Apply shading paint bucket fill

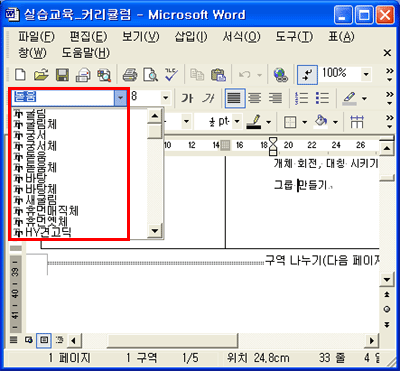321,122
